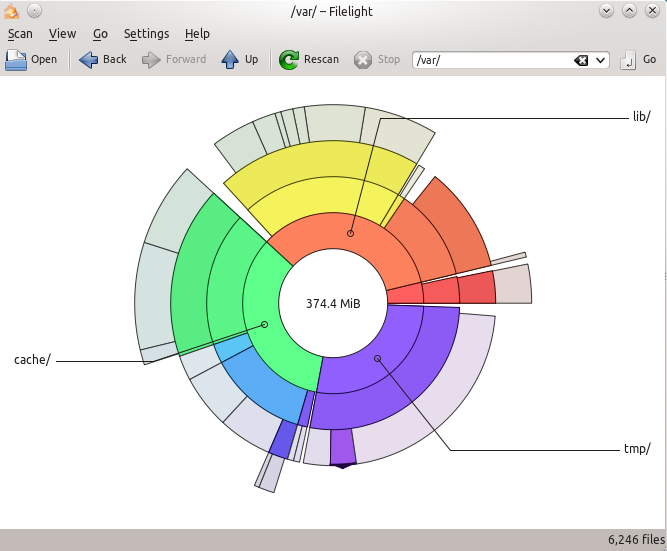
Task: Select the orange lib/ segment
Action: click(345, 235)
